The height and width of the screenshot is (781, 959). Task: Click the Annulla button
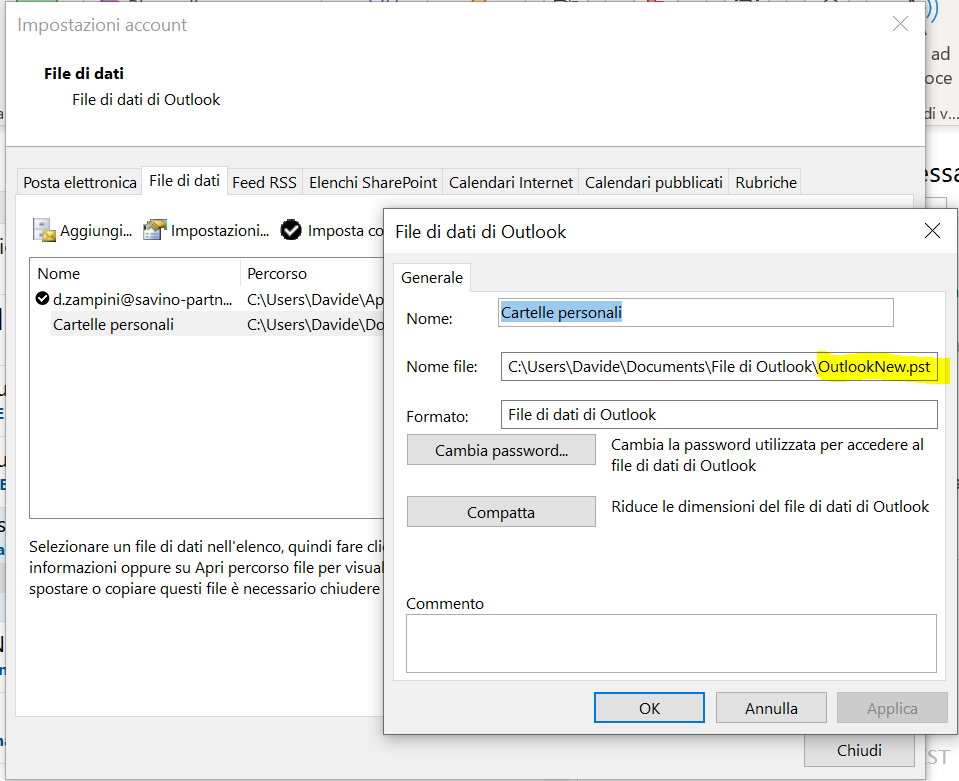coord(771,708)
